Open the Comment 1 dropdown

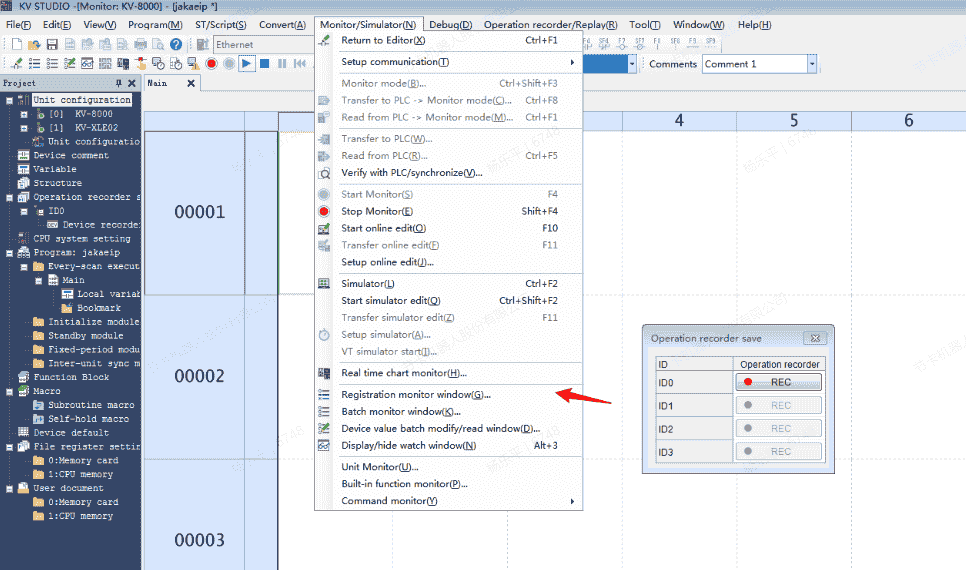click(811, 64)
